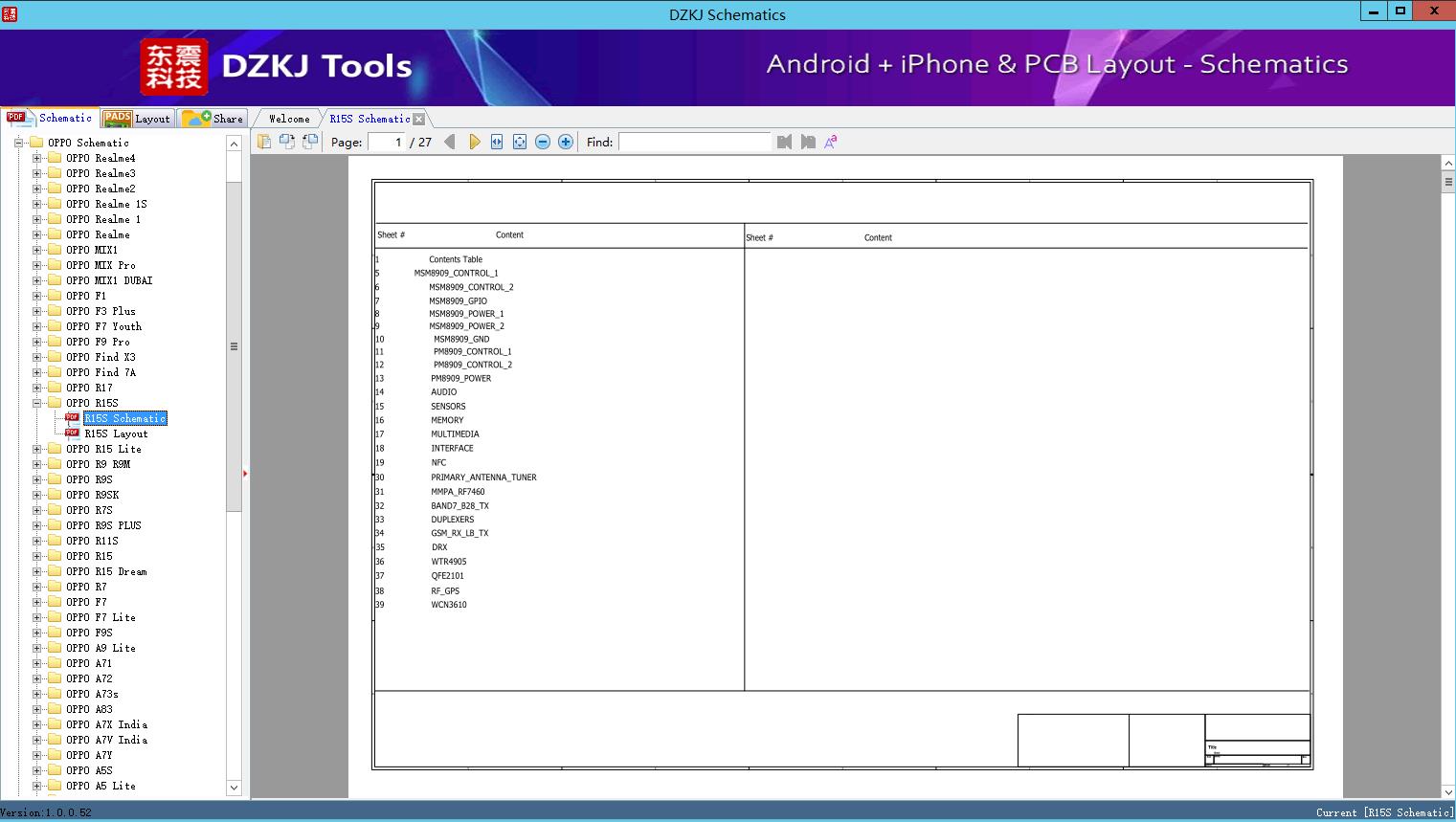Image resolution: width=1456 pixels, height=822 pixels.
Task: Expand the OPPO Realme4 folder
Action: tap(36, 158)
